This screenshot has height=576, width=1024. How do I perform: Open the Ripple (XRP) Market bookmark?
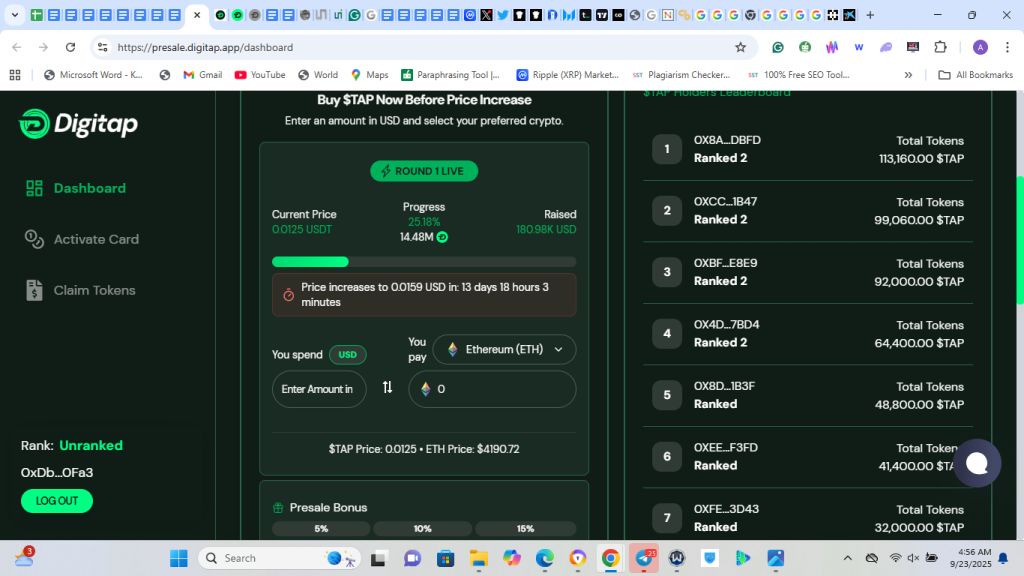[567, 75]
